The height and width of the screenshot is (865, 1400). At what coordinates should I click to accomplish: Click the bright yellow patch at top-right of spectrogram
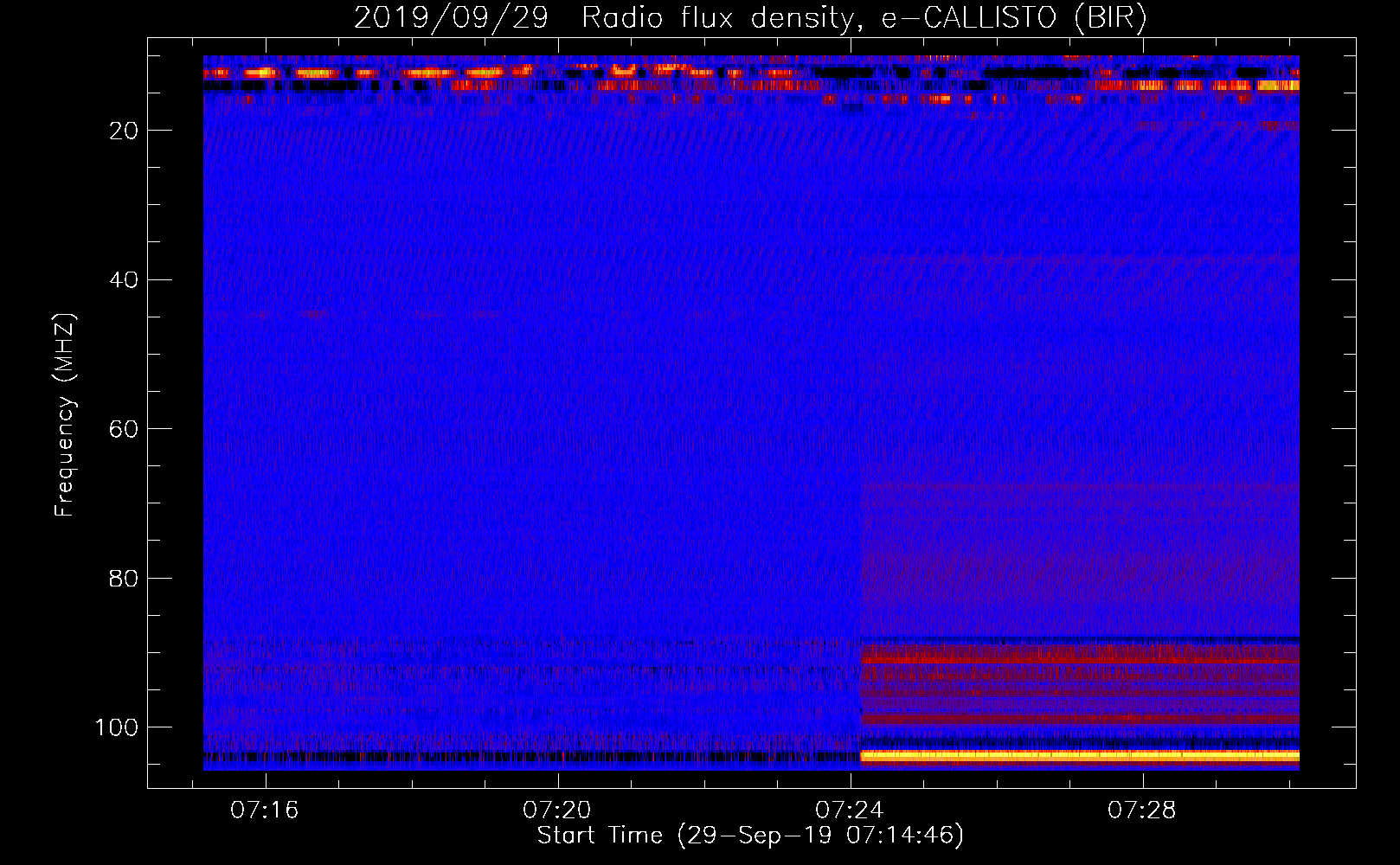pos(1277,85)
